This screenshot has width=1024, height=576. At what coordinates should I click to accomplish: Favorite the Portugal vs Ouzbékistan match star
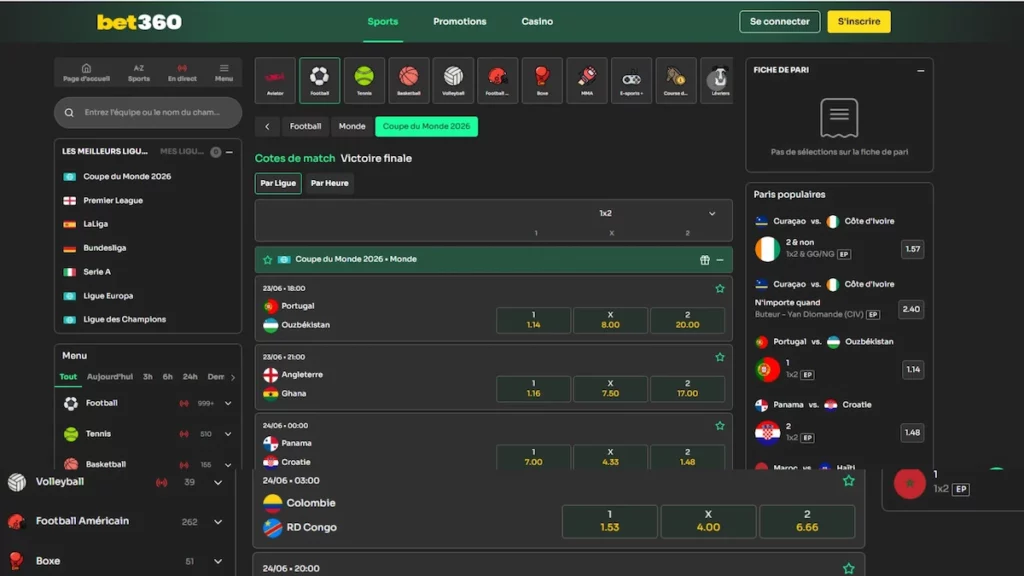tap(720, 289)
